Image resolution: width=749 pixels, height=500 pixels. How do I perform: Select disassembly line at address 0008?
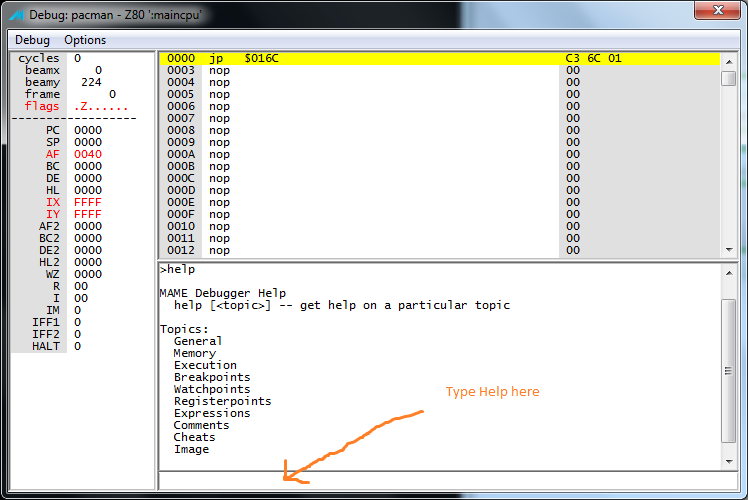tap(439, 130)
